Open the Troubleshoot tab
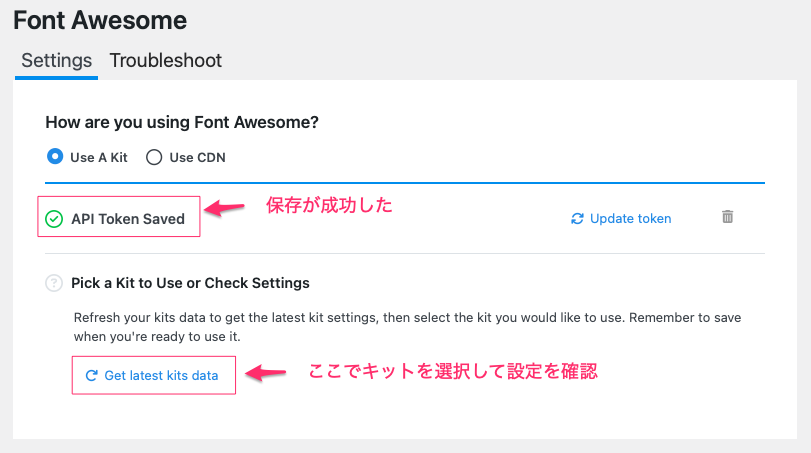This screenshot has width=811, height=453. point(166,61)
